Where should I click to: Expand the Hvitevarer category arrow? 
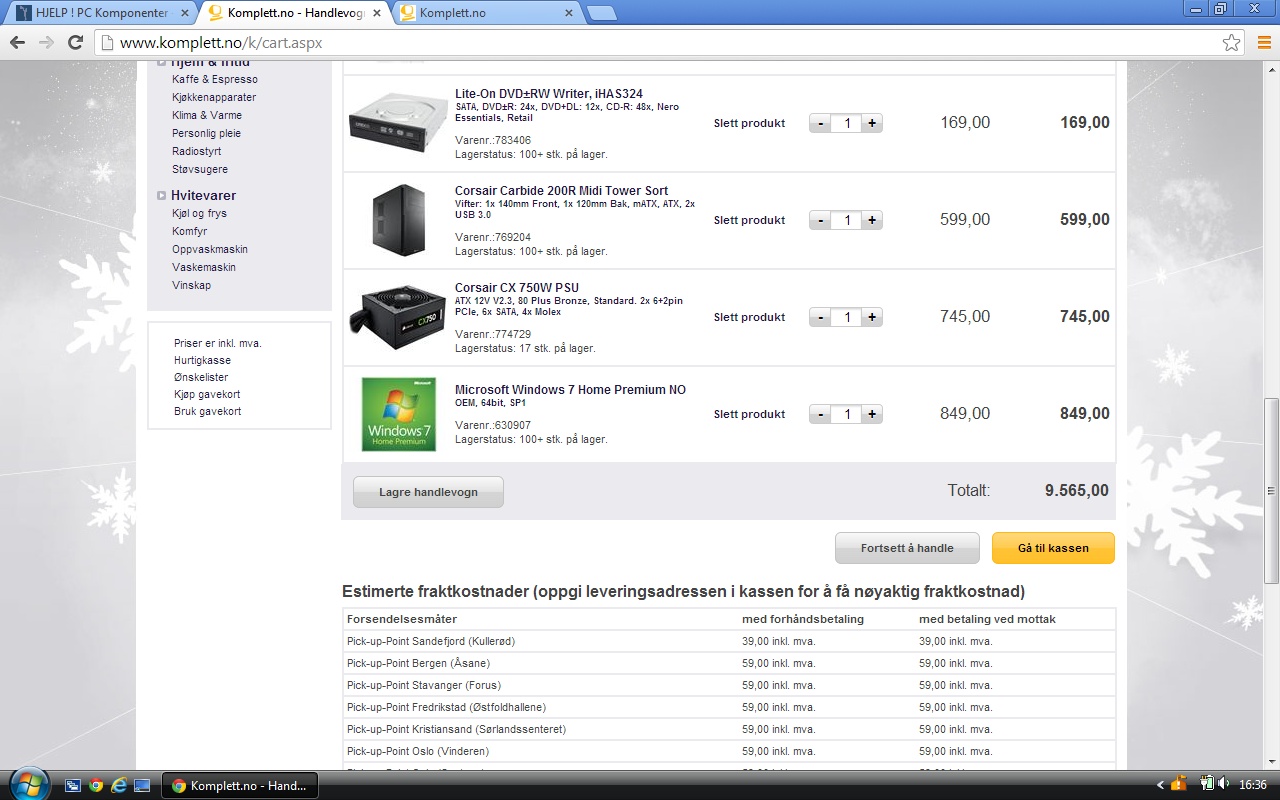pyautogui.click(x=161, y=195)
